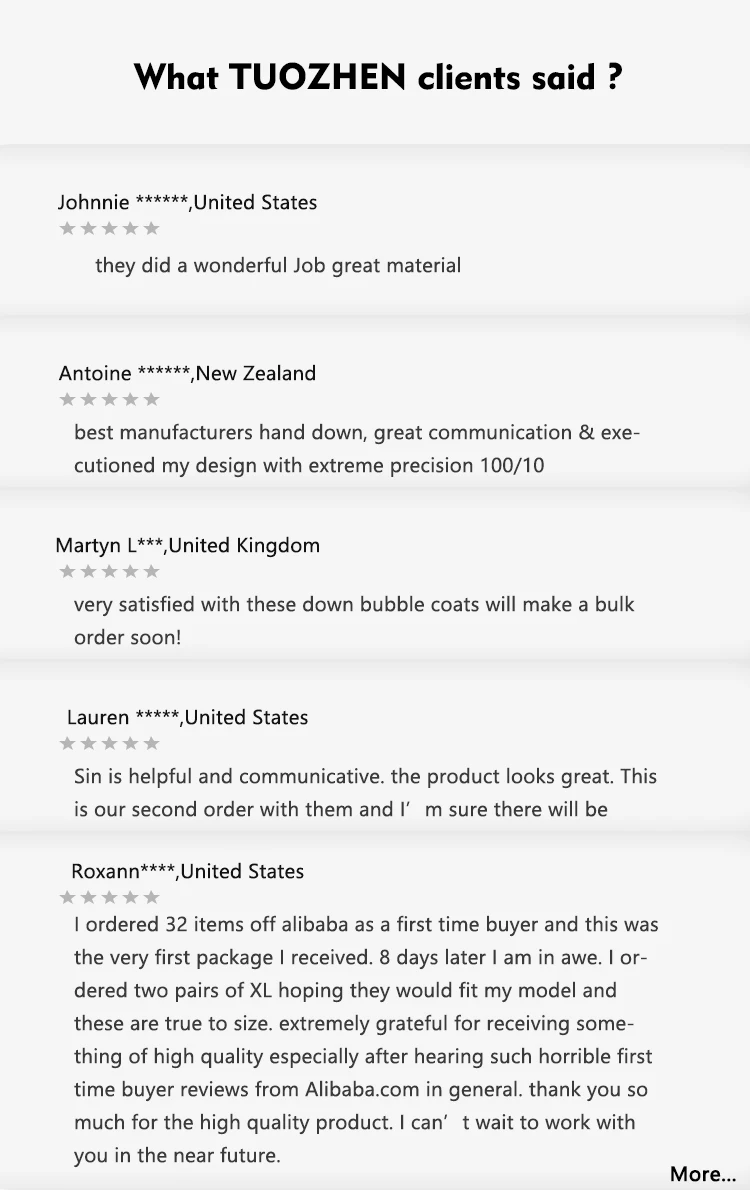Select reviewer name Roxann, United States

click(x=187, y=871)
